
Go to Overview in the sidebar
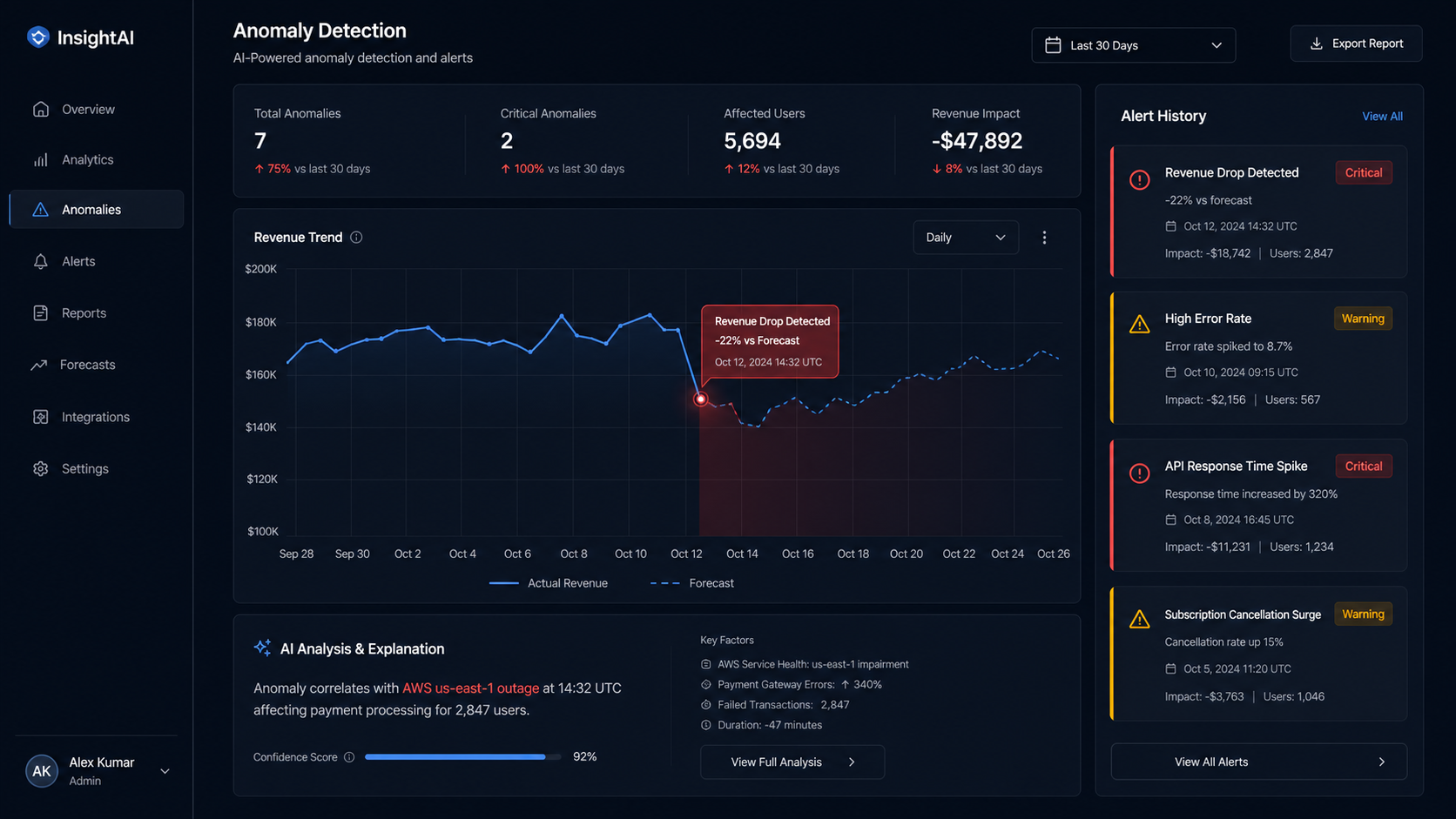click(96, 109)
